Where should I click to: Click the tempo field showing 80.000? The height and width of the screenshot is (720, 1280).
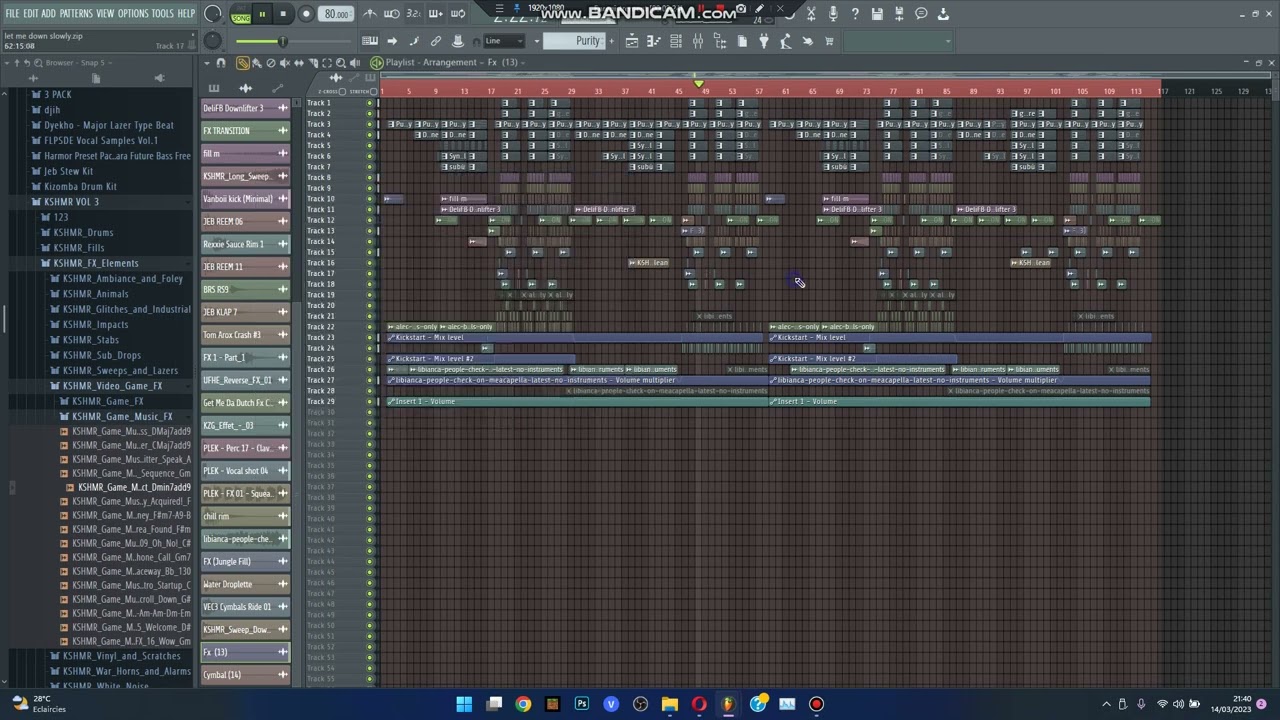(336, 14)
